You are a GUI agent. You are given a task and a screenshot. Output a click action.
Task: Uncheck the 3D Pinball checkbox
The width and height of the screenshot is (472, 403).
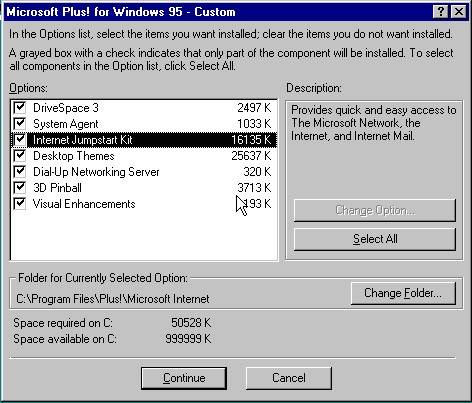(x=20, y=187)
